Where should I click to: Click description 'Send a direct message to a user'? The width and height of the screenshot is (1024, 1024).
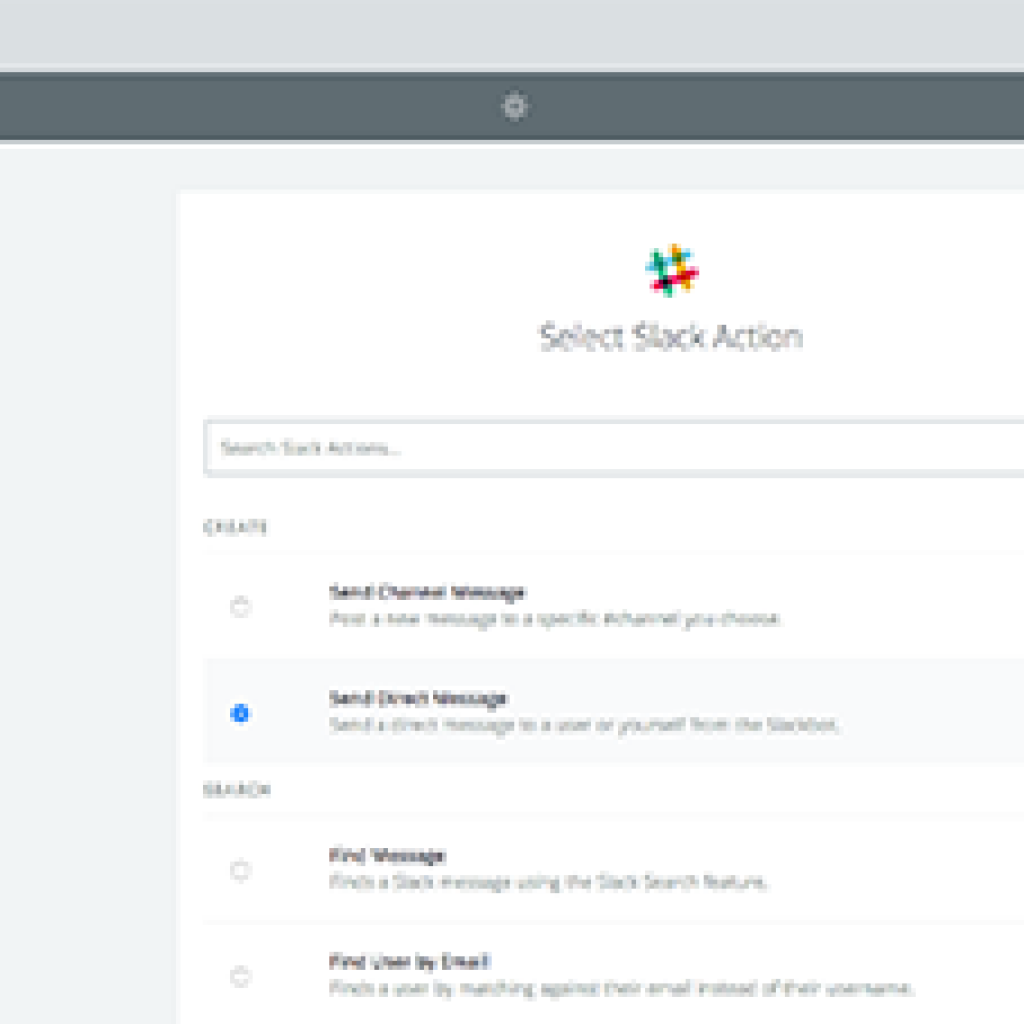click(584, 725)
